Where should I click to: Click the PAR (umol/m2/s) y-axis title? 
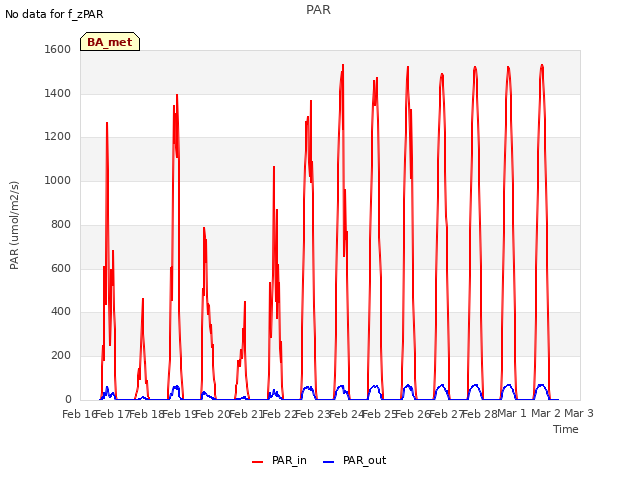coord(14,225)
